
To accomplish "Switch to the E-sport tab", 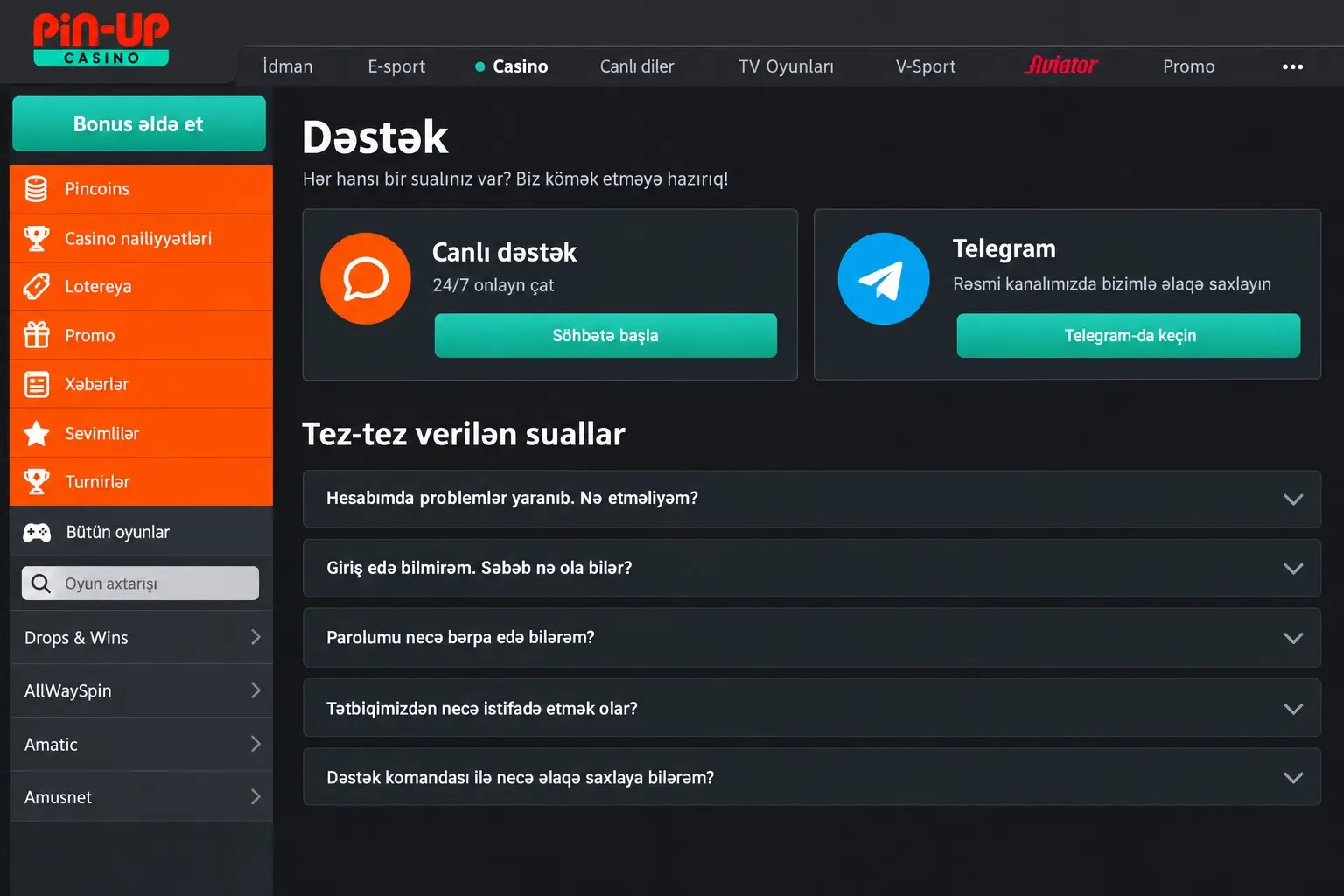I will tap(396, 66).
